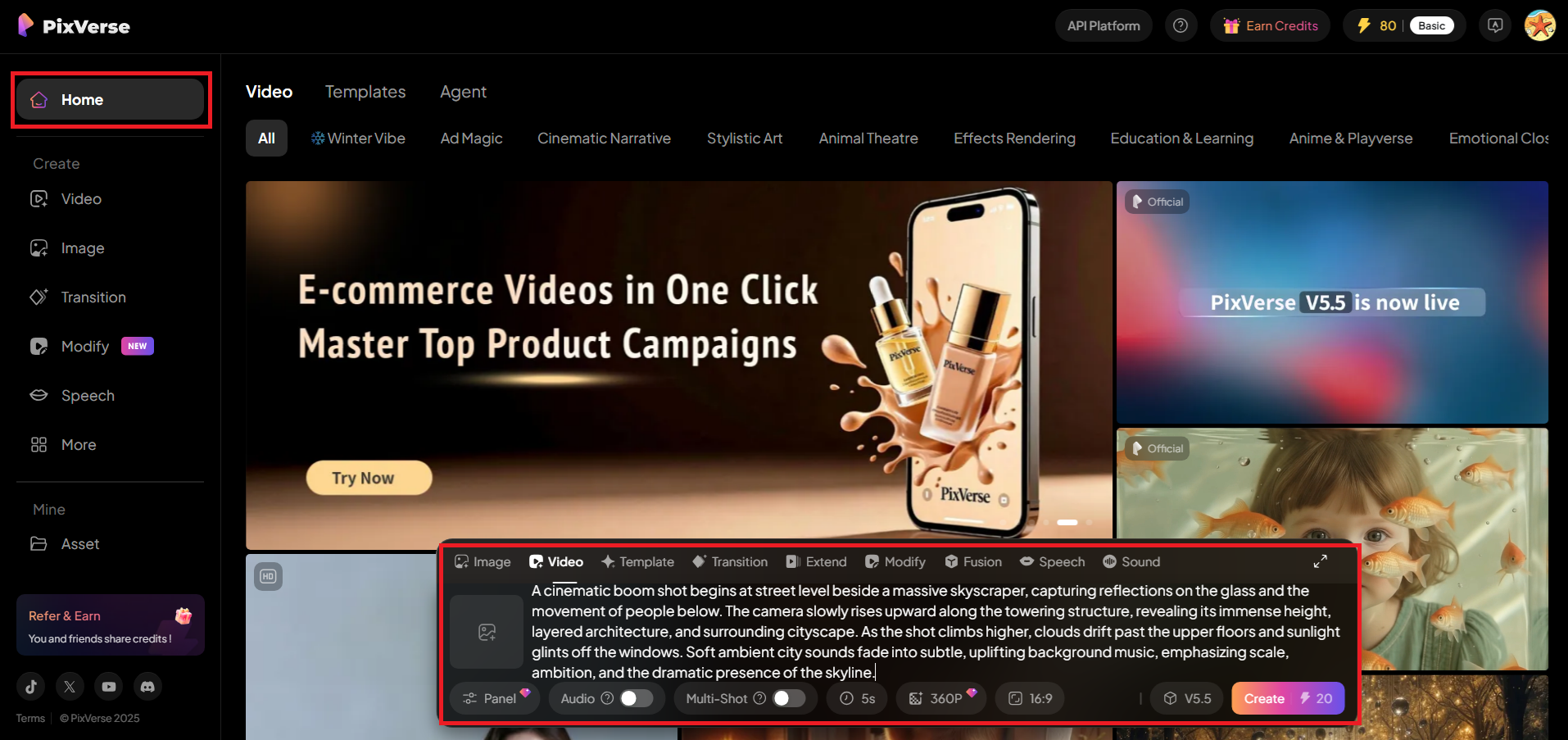This screenshot has height=740, width=1568.
Task: Open X social link icon
Action: click(x=70, y=687)
